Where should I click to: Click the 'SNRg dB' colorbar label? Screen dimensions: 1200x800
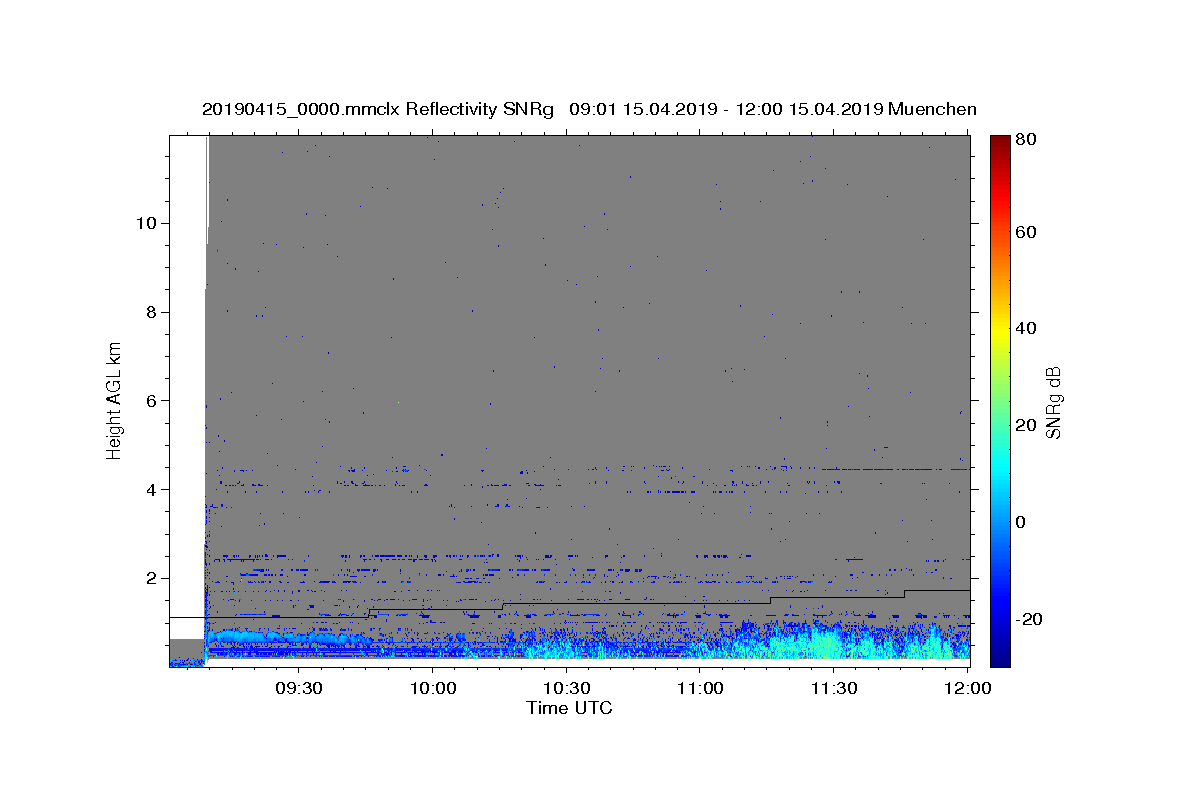1052,402
